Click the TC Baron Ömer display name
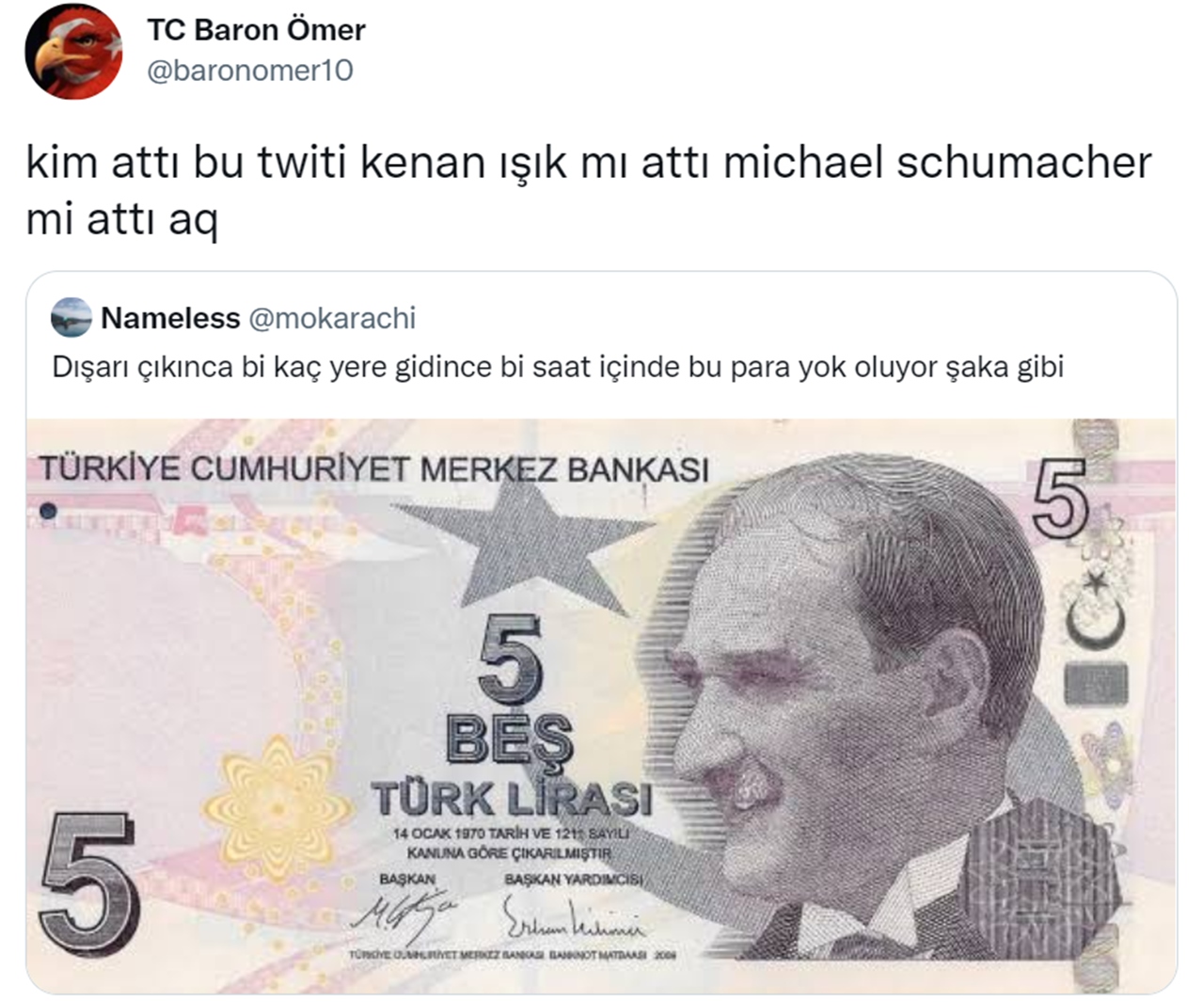This screenshot has width=1204, height=1002. (256, 29)
